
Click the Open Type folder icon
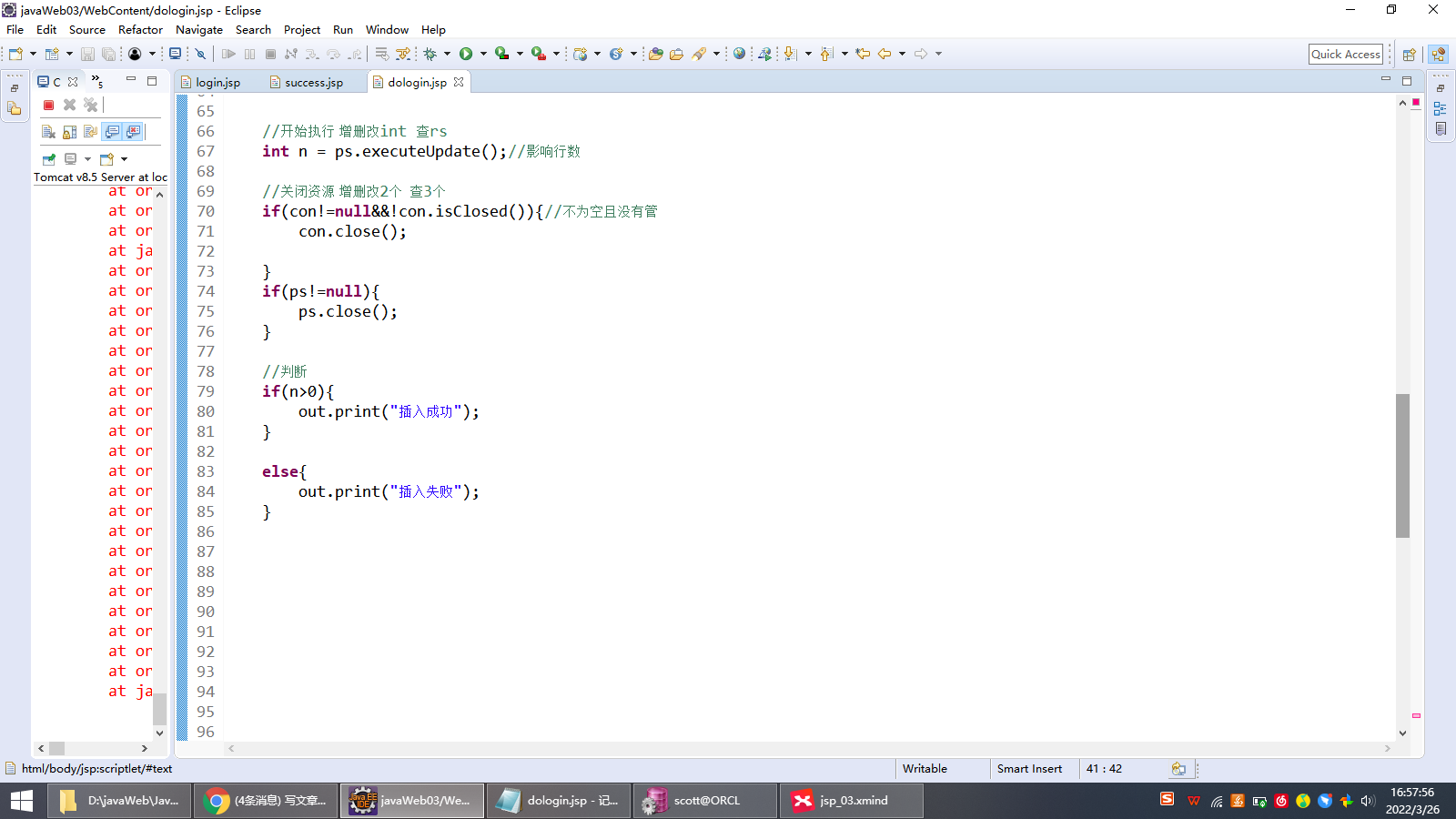click(655, 54)
